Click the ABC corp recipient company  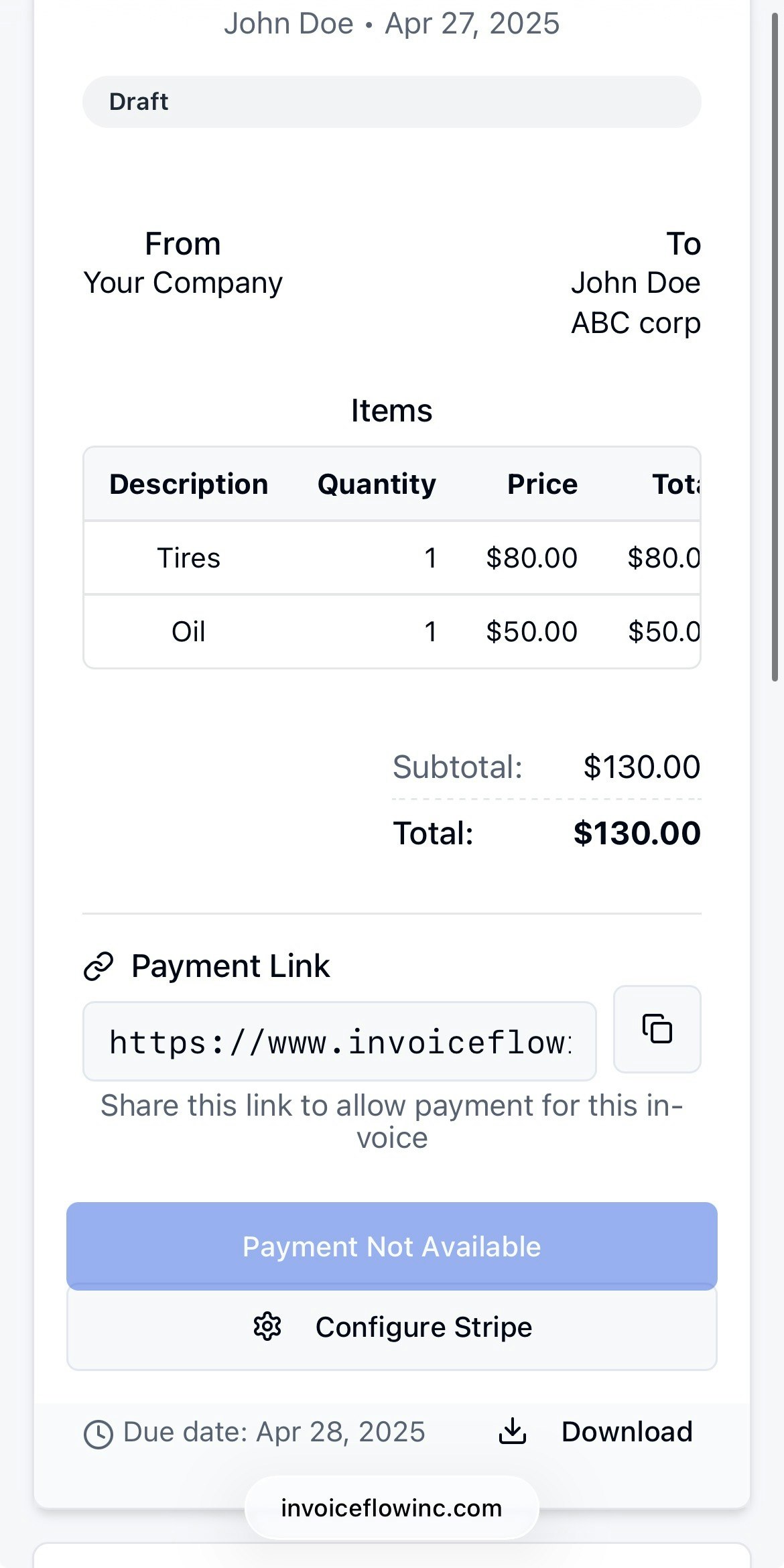[635, 323]
